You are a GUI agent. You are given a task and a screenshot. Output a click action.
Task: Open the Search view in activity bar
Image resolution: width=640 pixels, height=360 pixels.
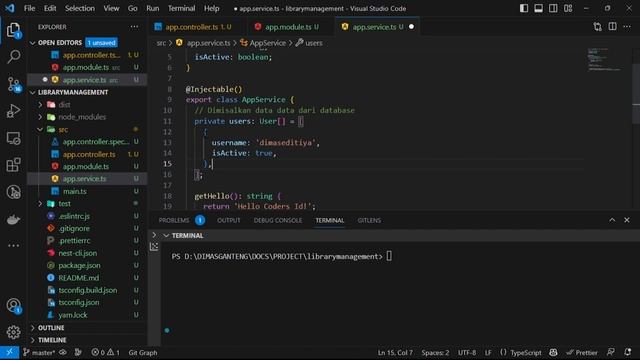click(x=13, y=56)
